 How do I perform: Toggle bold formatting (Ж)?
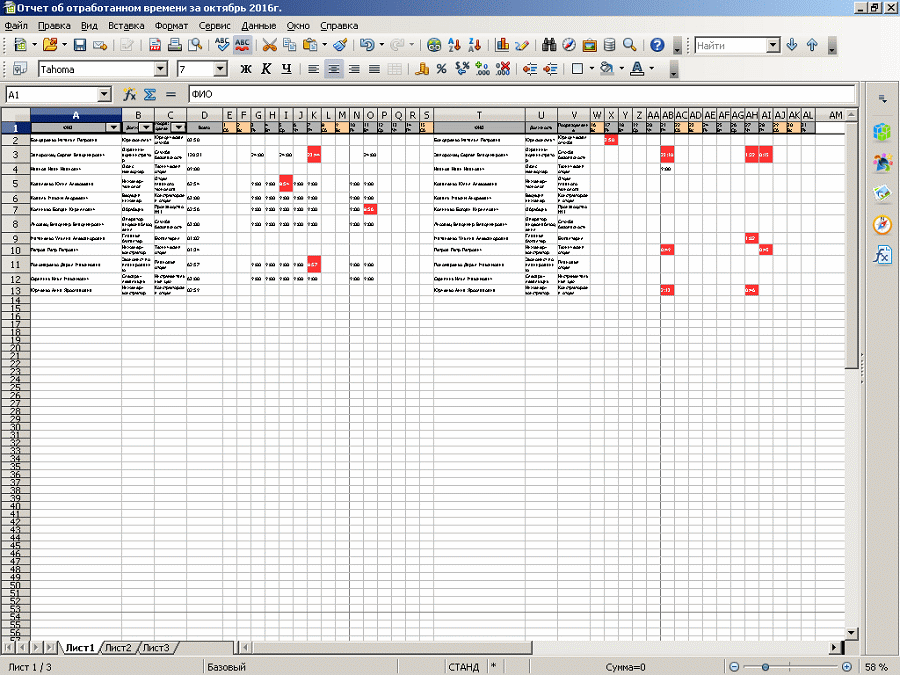[x=246, y=69]
